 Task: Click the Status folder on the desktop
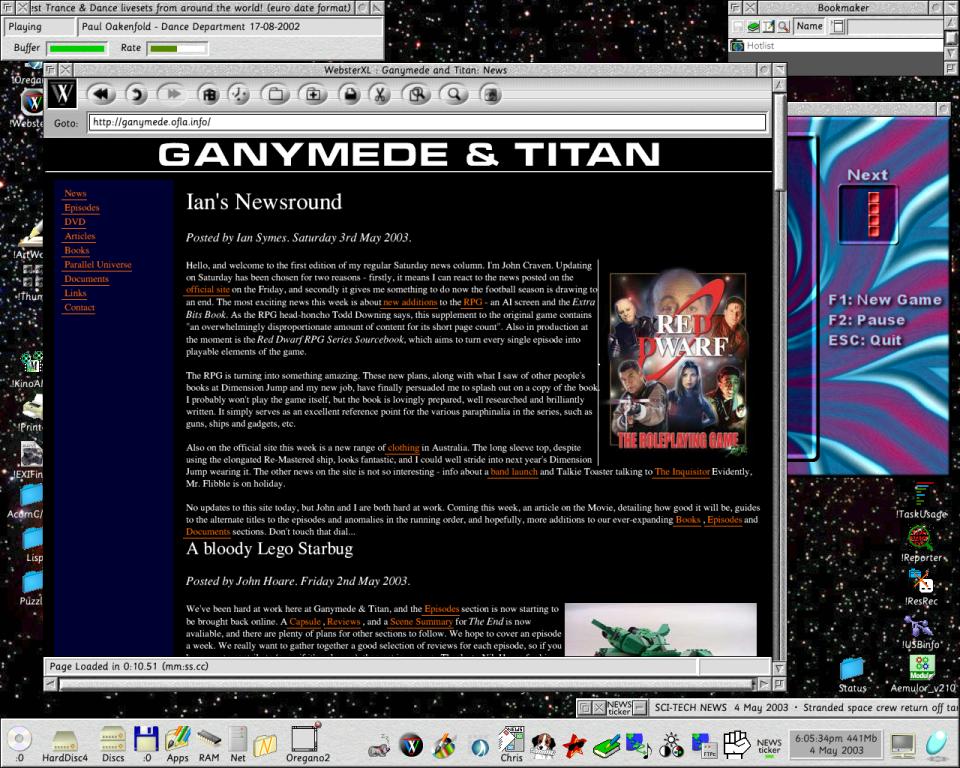pyautogui.click(x=852, y=675)
